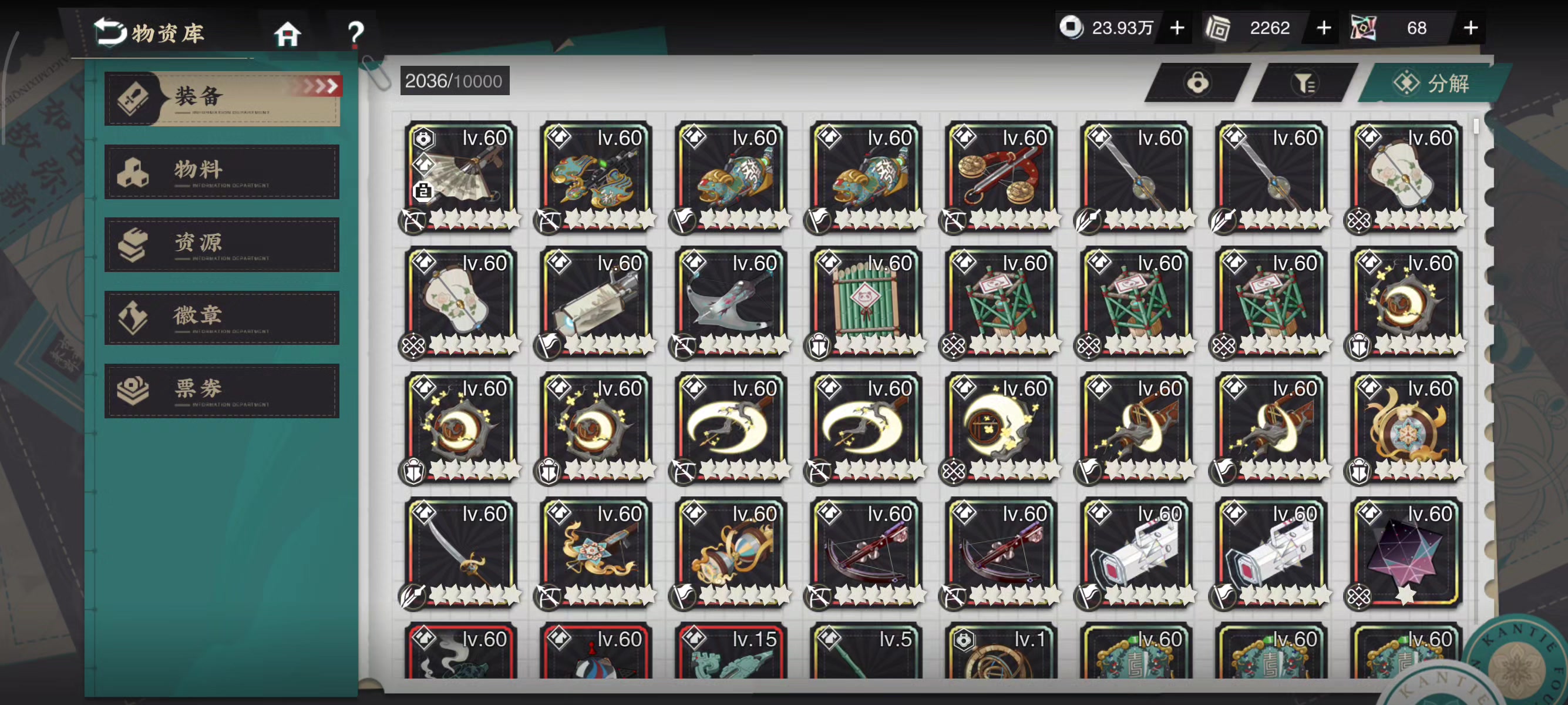
Task: Open the help question mark icon
Action: point(355,33)
